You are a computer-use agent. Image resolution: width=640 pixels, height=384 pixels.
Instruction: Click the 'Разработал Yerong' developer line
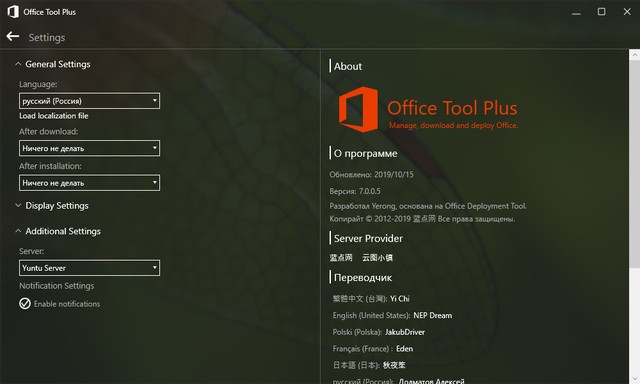point(428,206)
